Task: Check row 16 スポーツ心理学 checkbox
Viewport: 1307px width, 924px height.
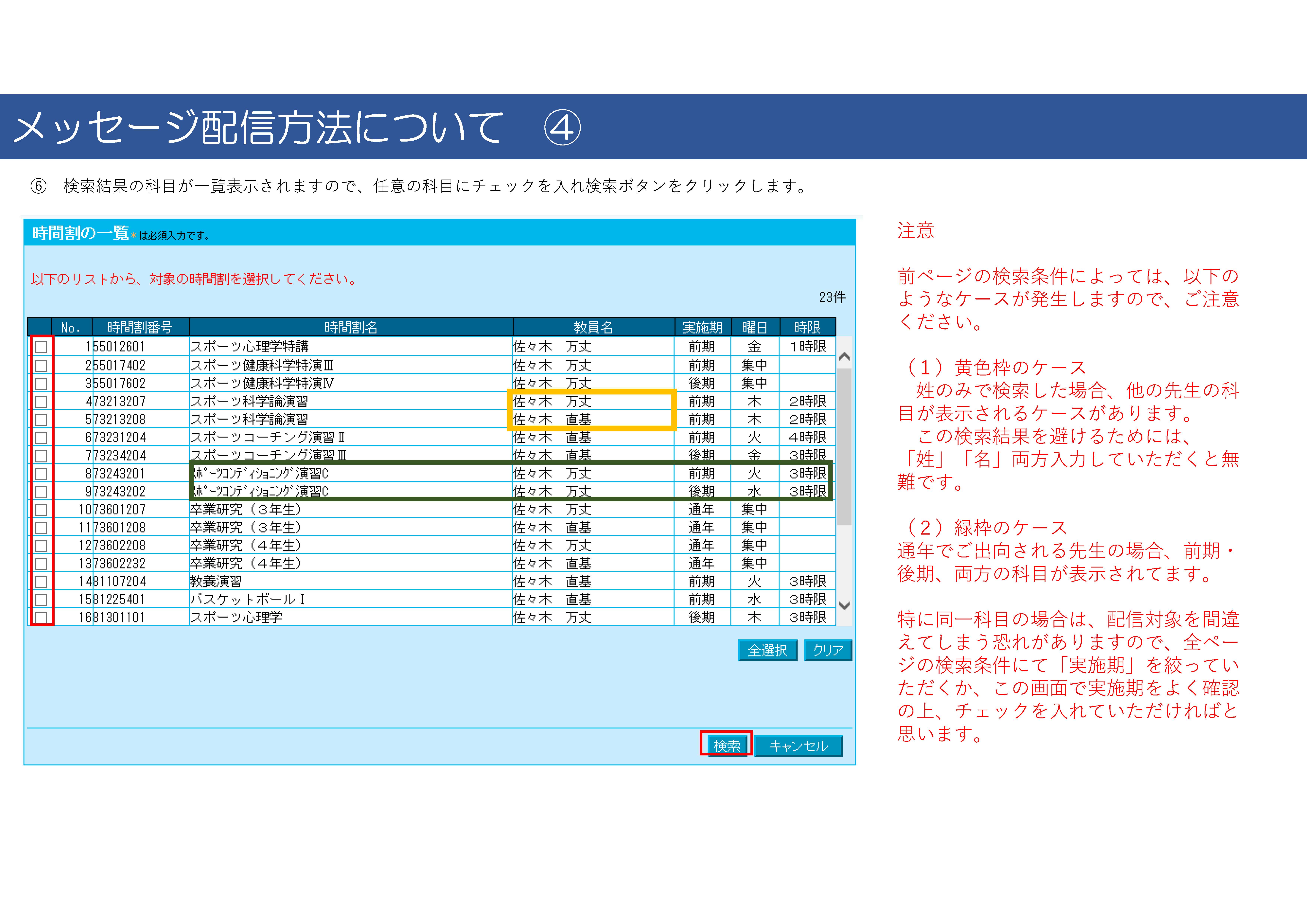Action: [41, 618]
